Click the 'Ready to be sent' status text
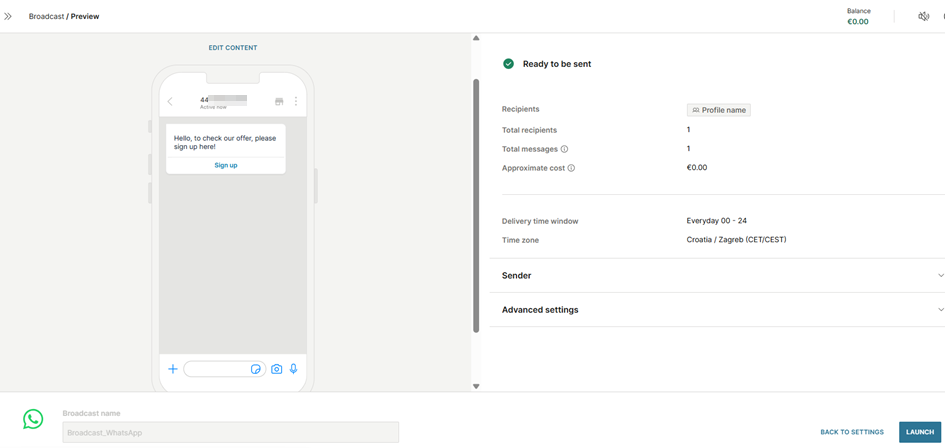 pyautogui.click(x=557, y=64)
